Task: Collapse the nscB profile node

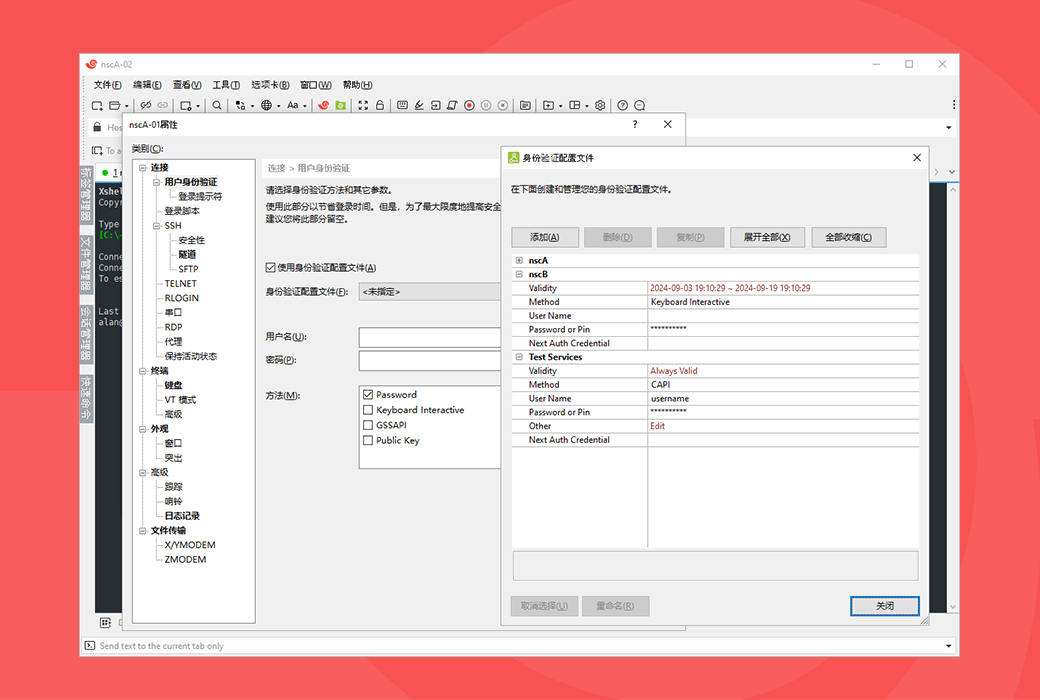Action: 519,274
